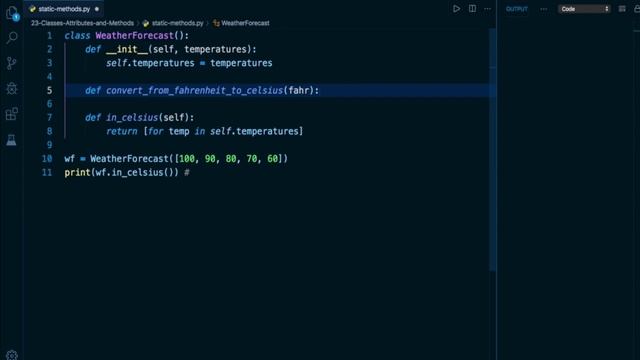Click line number 5 in gutter
The image size is (640, 360).
[x=49, y=90]
